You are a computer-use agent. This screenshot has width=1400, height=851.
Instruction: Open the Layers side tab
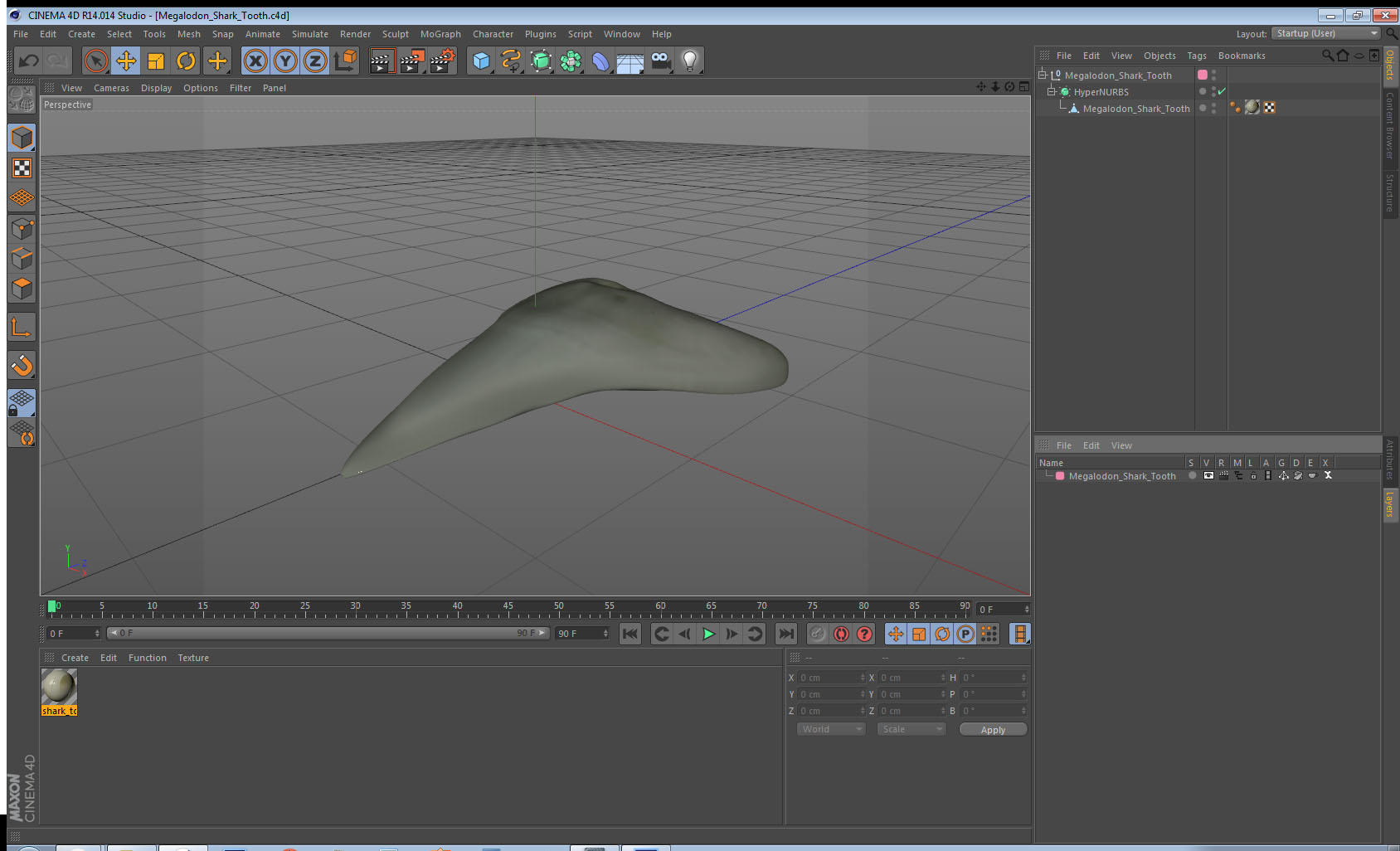(x=1390, y=504)
